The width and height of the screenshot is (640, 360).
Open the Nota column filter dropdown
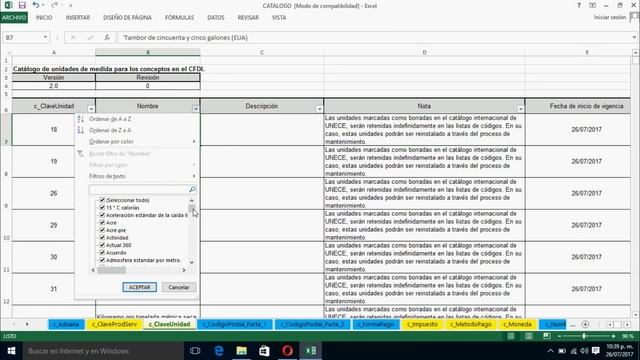(520, 109)
